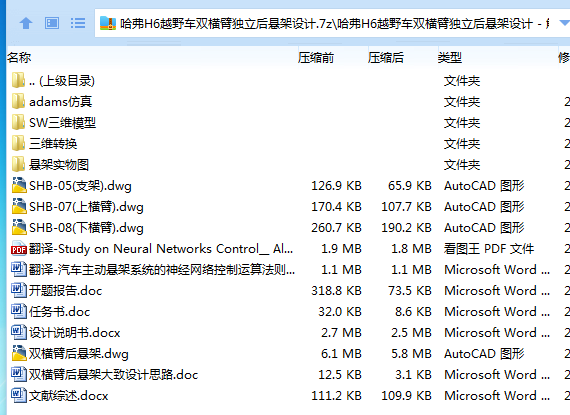Select the Word icon of 开题报告.doc
Viewport: 570px width, 415px height.
(19, 291)
